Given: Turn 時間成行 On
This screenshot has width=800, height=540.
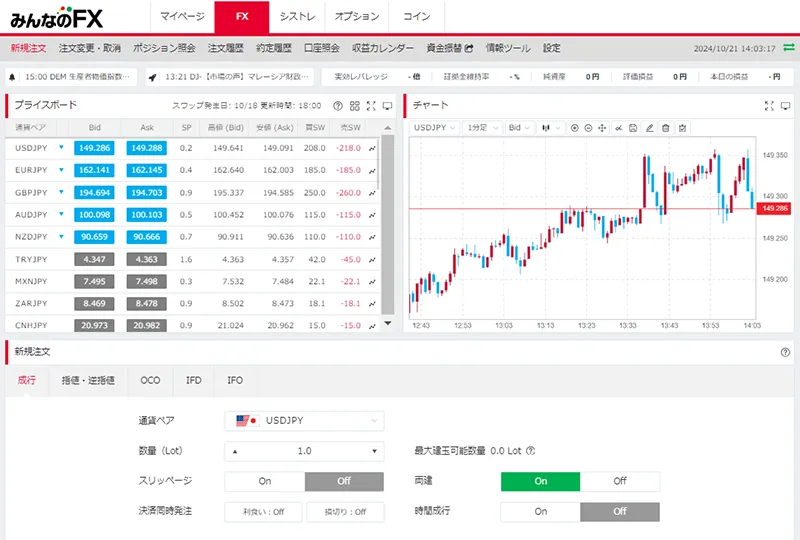Looking at the screenshot, I should coord(540,511).
